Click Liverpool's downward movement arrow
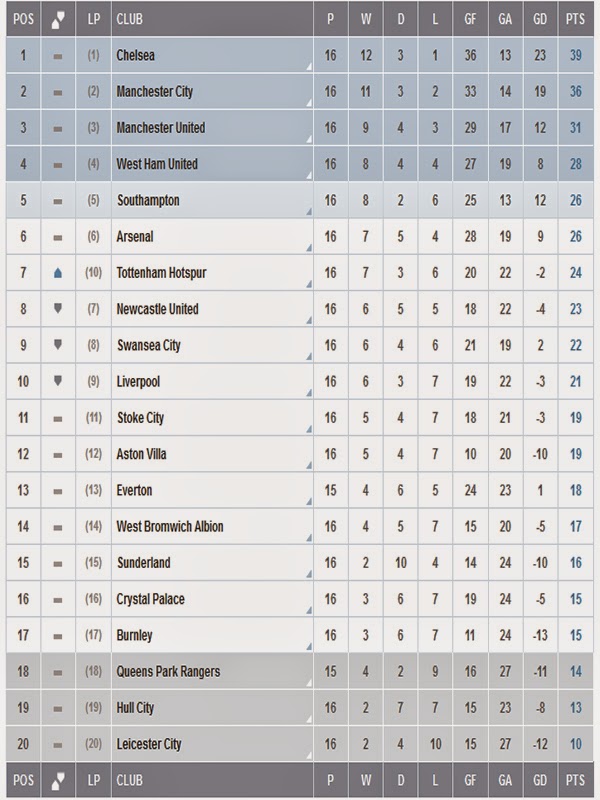The height and width of the screenshot is (800, 600). coord(58,381)
